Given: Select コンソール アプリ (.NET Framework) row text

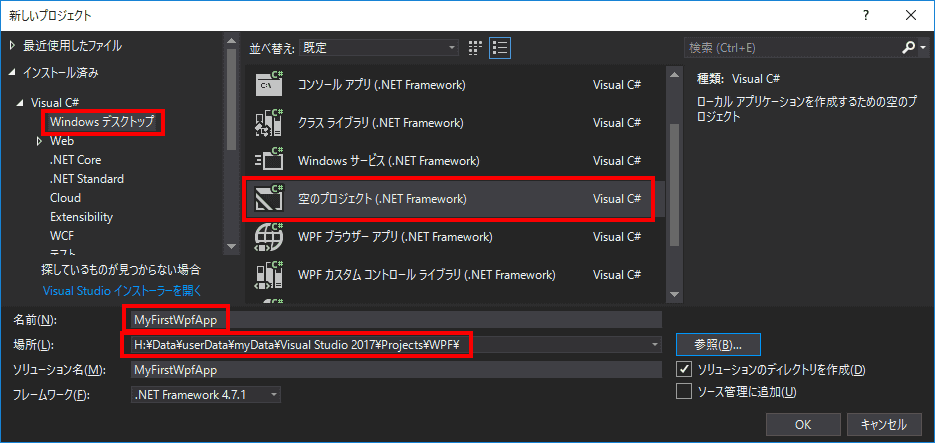Looking at the screenshot, I should pyautogui.click(x=382, y=84).
